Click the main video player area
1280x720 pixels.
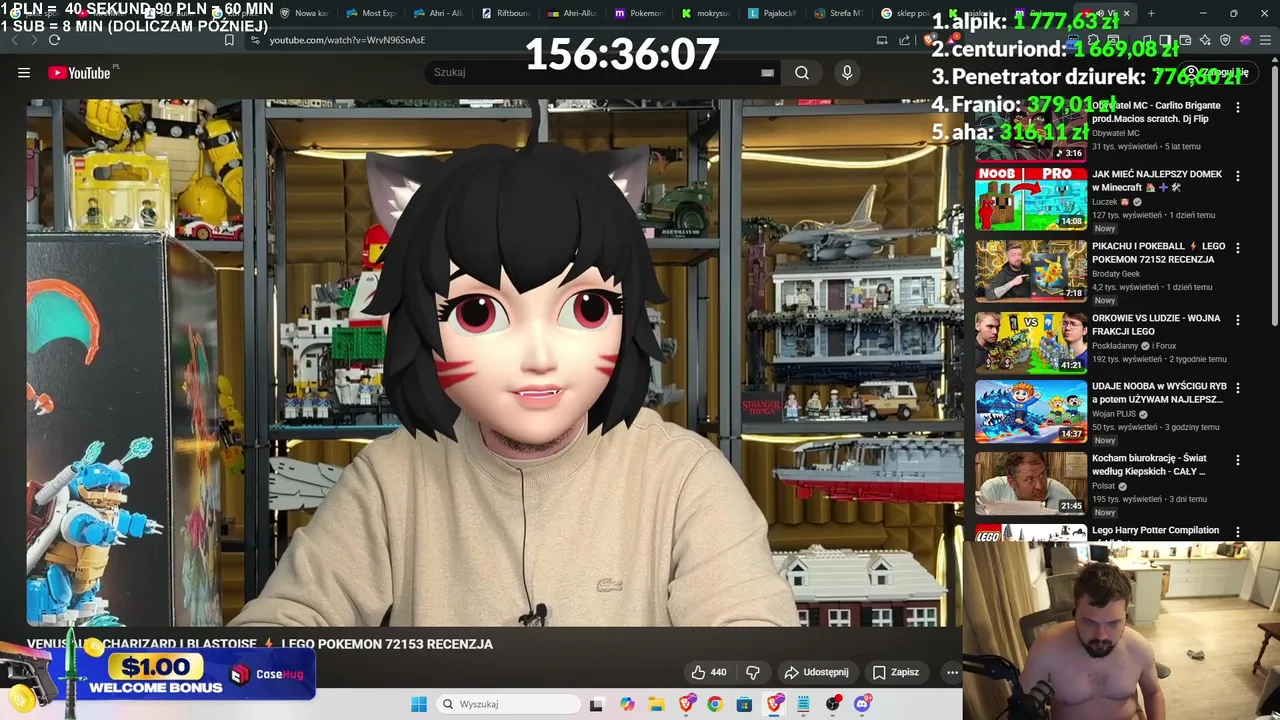coord(495,362)
